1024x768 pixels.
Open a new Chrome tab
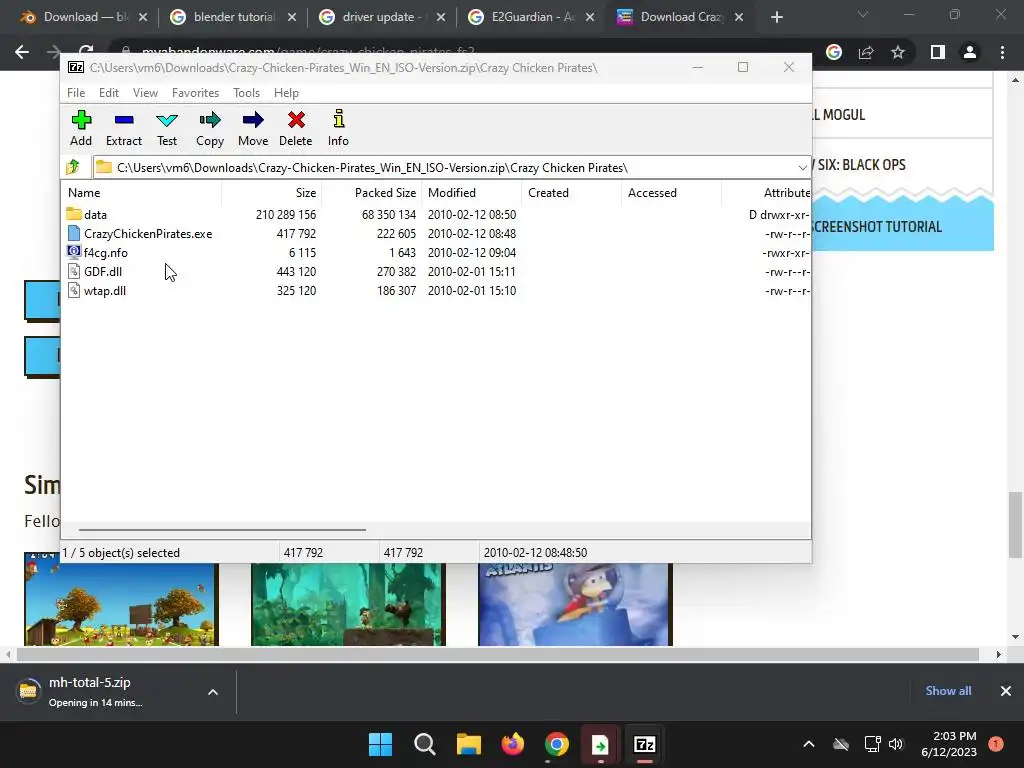click(x=776, y=17)
